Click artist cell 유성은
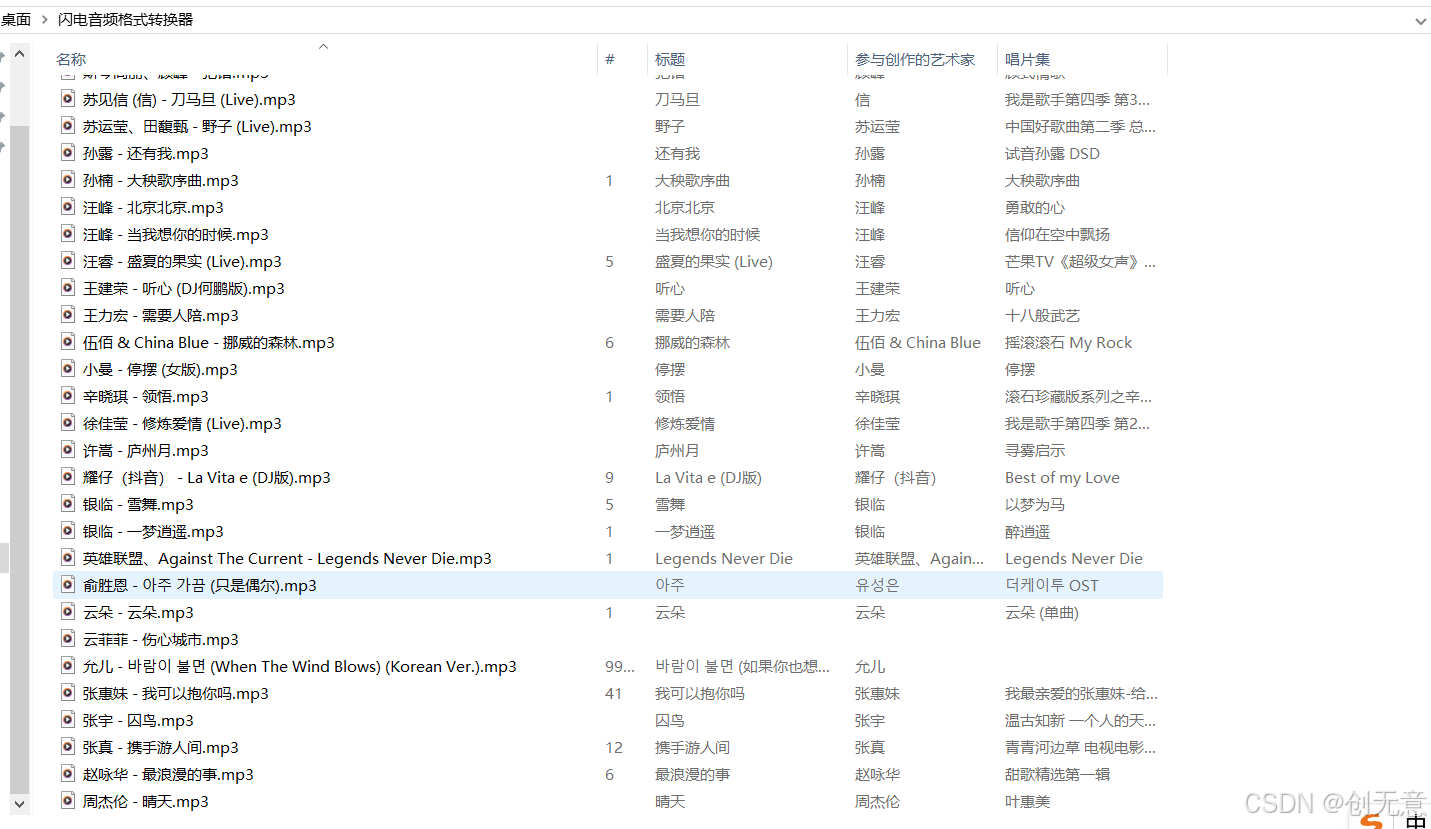 (x=877, y=585)
